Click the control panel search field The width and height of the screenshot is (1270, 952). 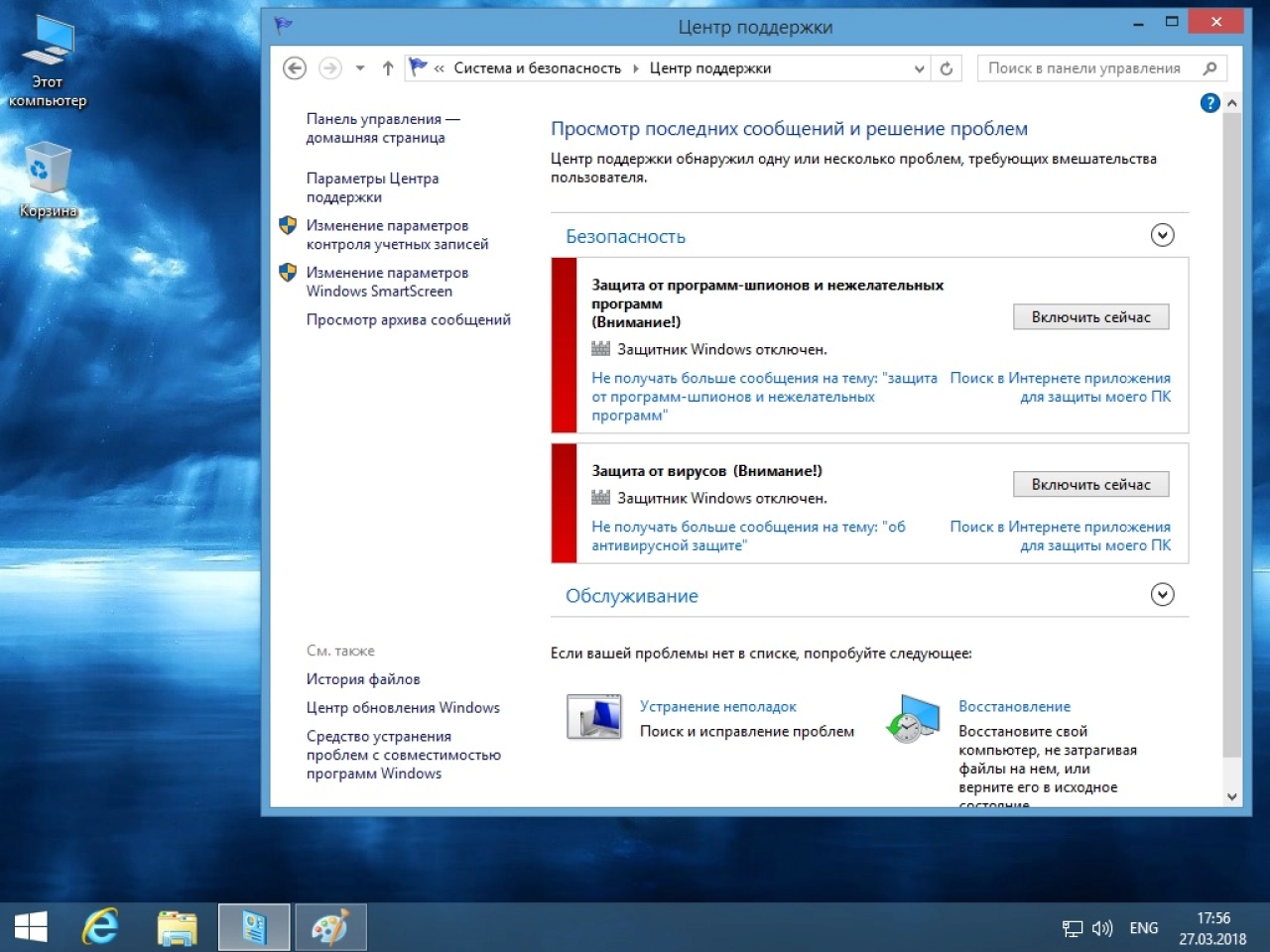[x=1086, y=68]
